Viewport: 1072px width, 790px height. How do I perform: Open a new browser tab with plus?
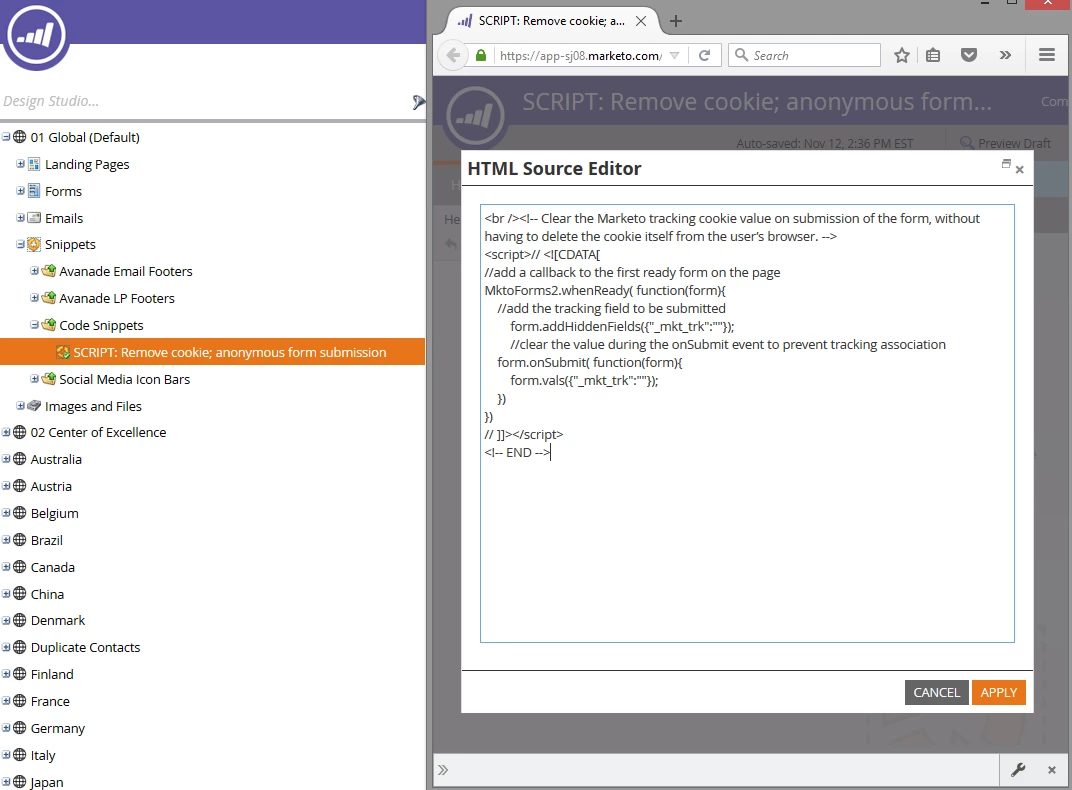point(675,21)
